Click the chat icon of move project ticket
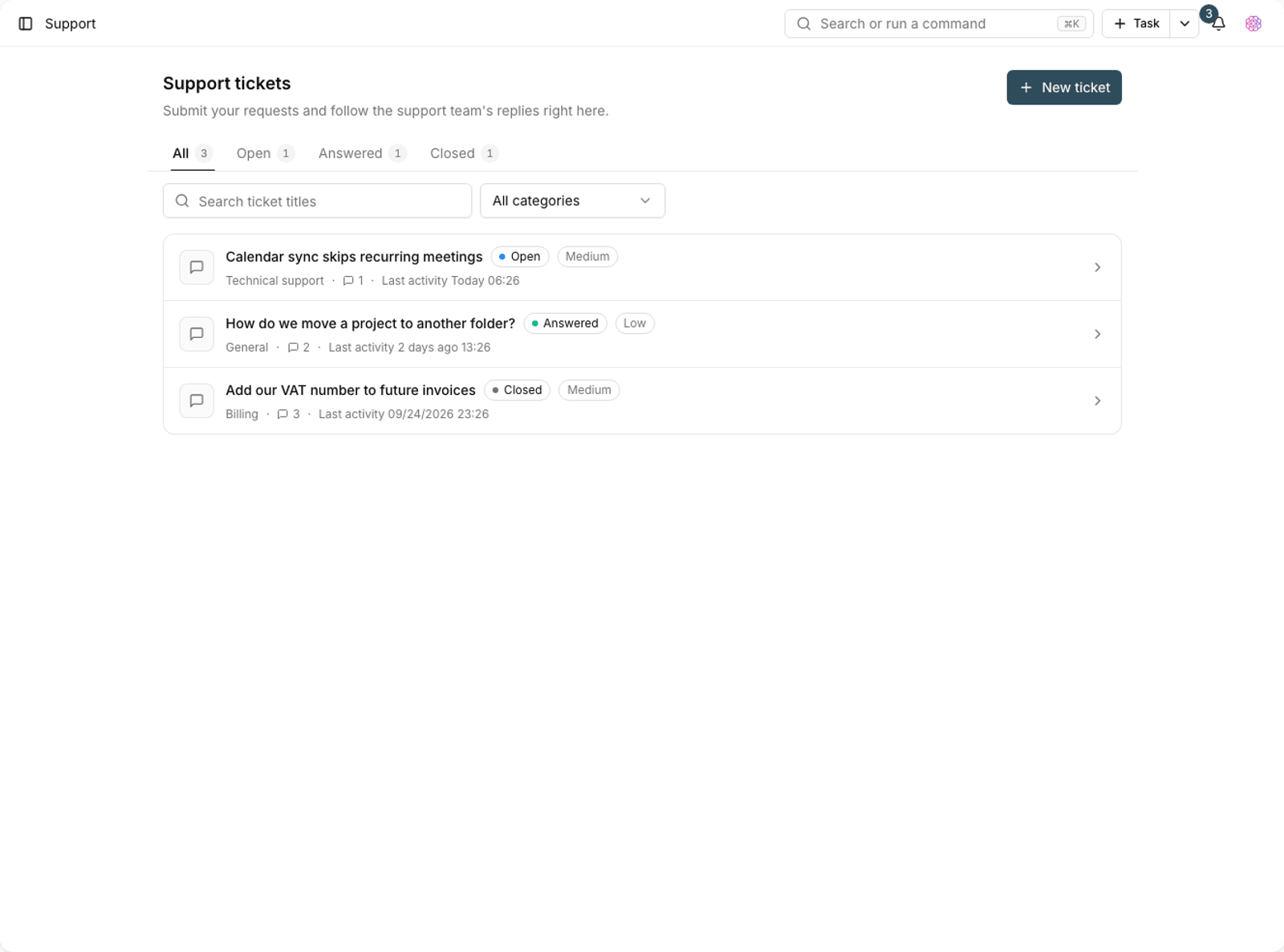Screen dimensions: 1284x952 (x=197, y=334)
